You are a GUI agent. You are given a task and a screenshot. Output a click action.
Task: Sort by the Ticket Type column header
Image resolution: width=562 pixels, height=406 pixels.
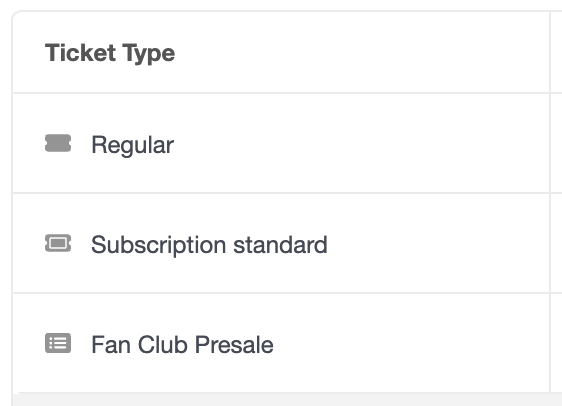click(x=110, y=53)
